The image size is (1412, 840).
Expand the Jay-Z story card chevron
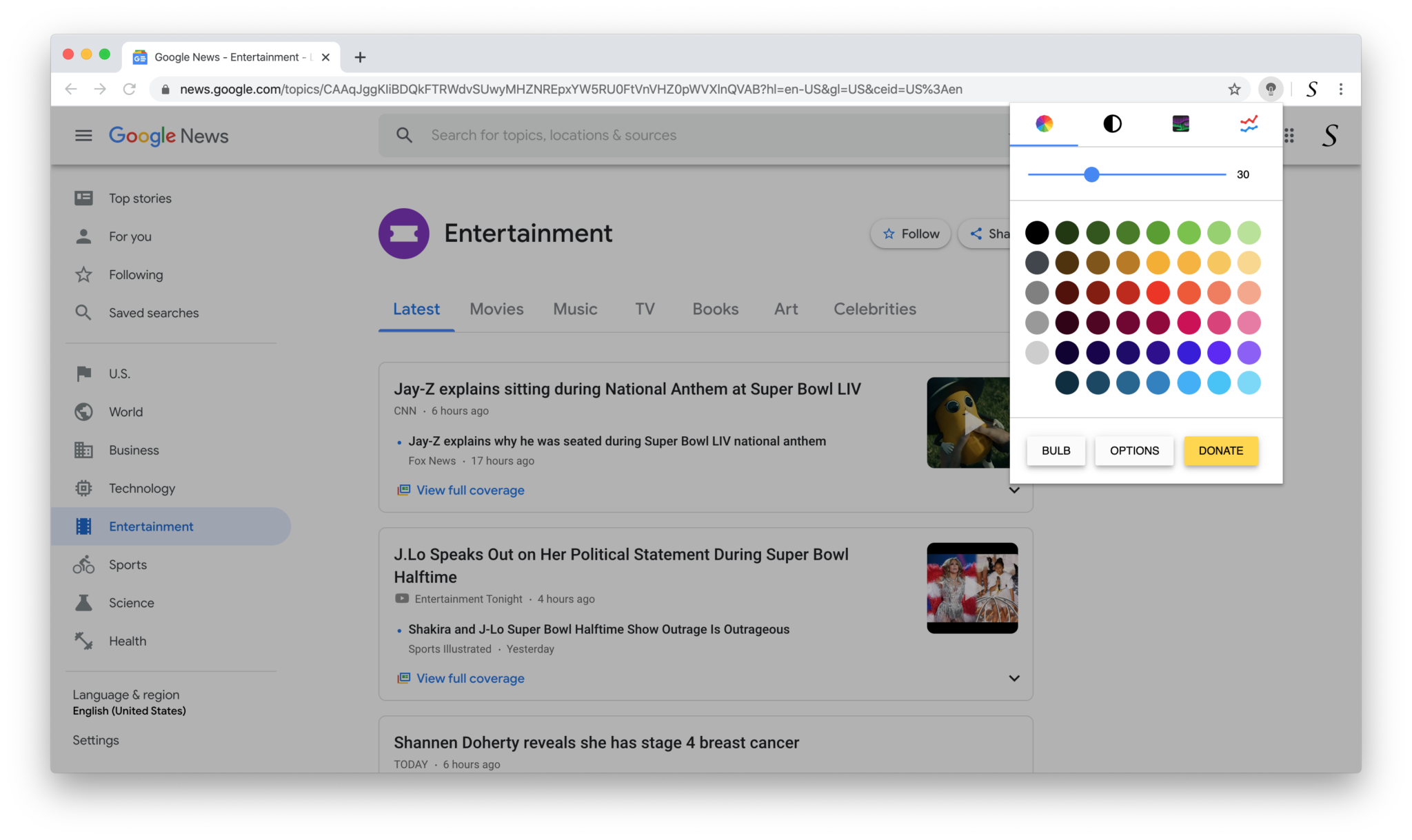[x=1014, y=490]
